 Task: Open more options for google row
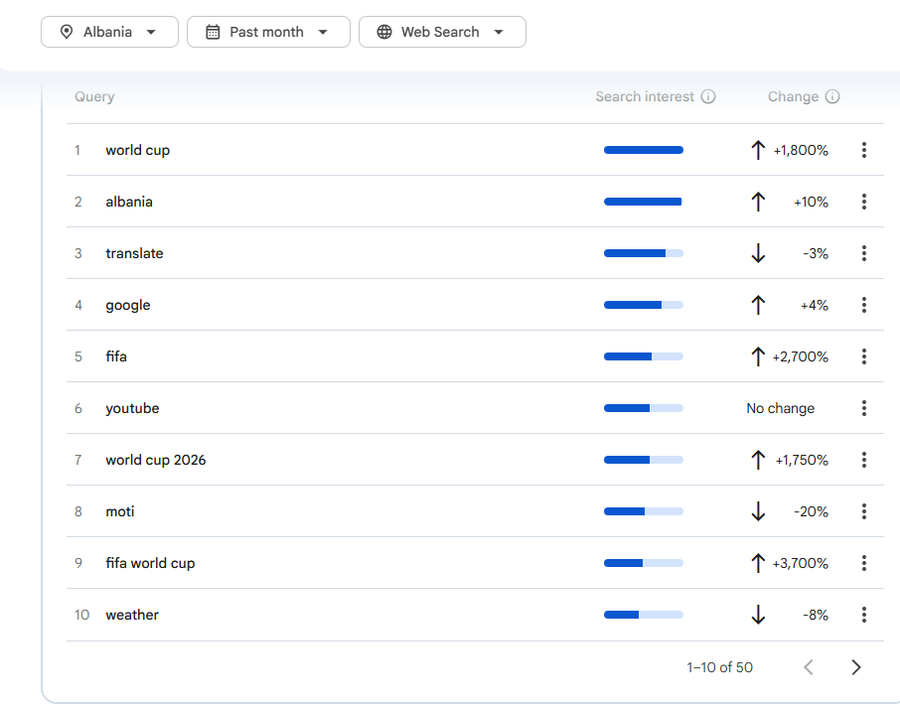click(x=864, y=305)
